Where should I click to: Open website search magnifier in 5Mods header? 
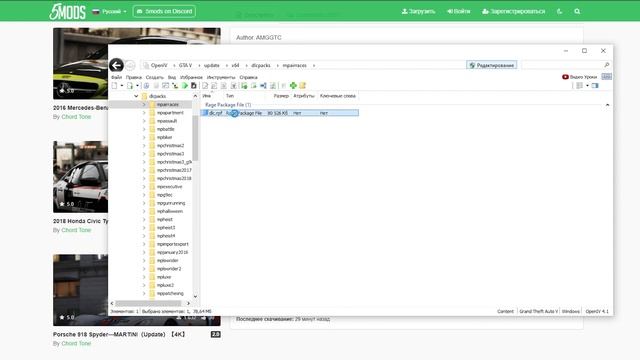point(577,11)
